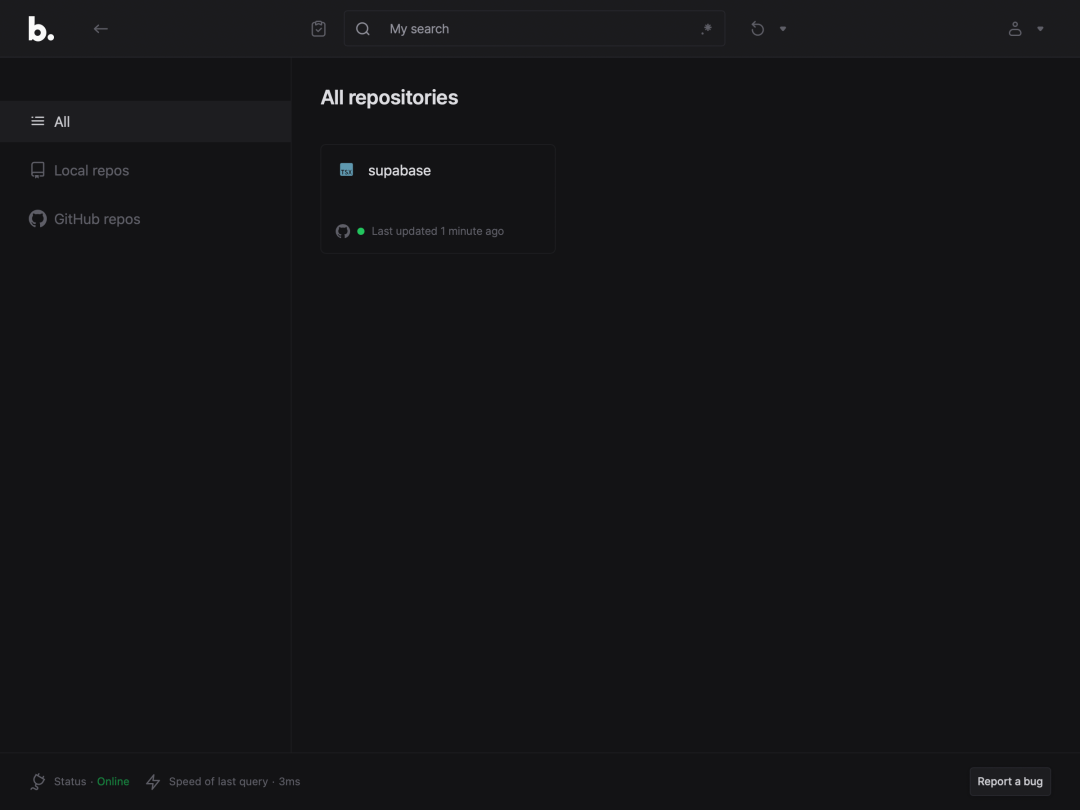The width and height of the screenshot is (1080, 810).
Task: Click the list icon next to 'All'
Action: point(38,121)
